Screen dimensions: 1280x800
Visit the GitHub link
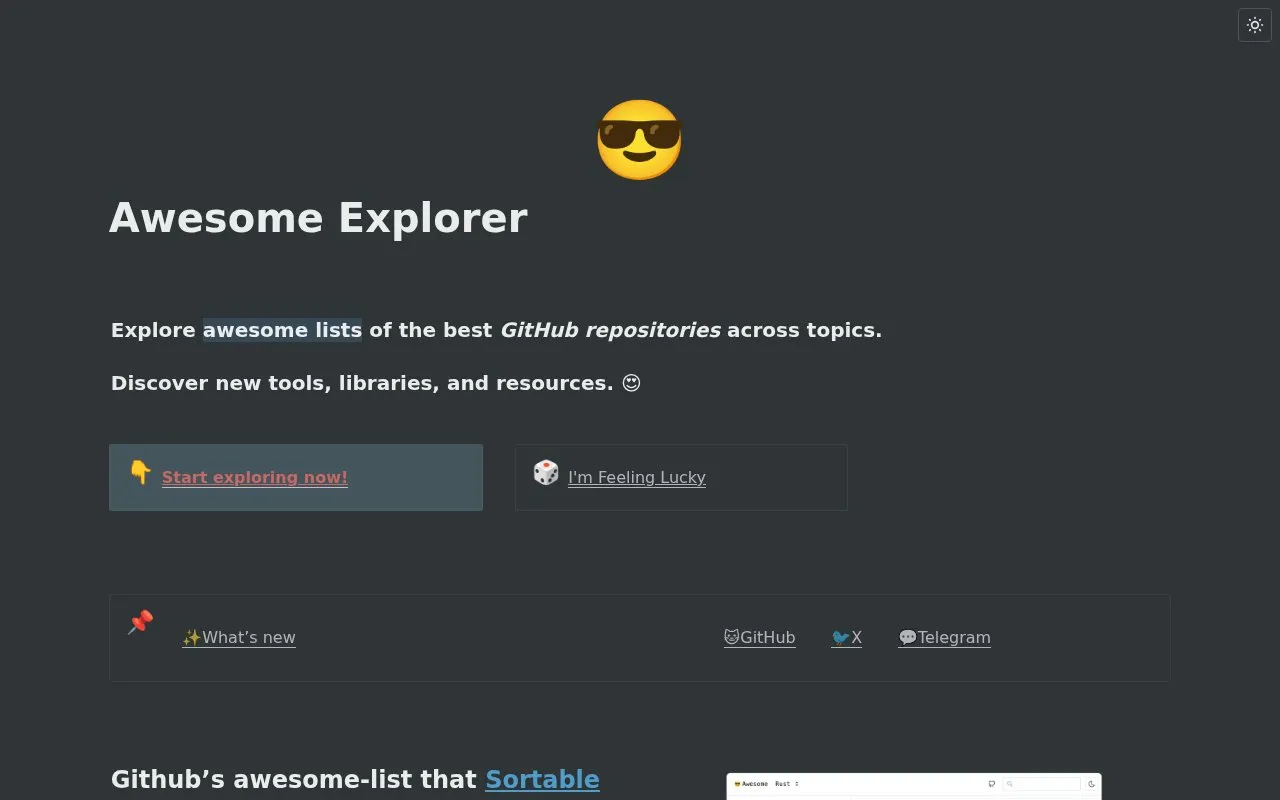coord(760,637)
